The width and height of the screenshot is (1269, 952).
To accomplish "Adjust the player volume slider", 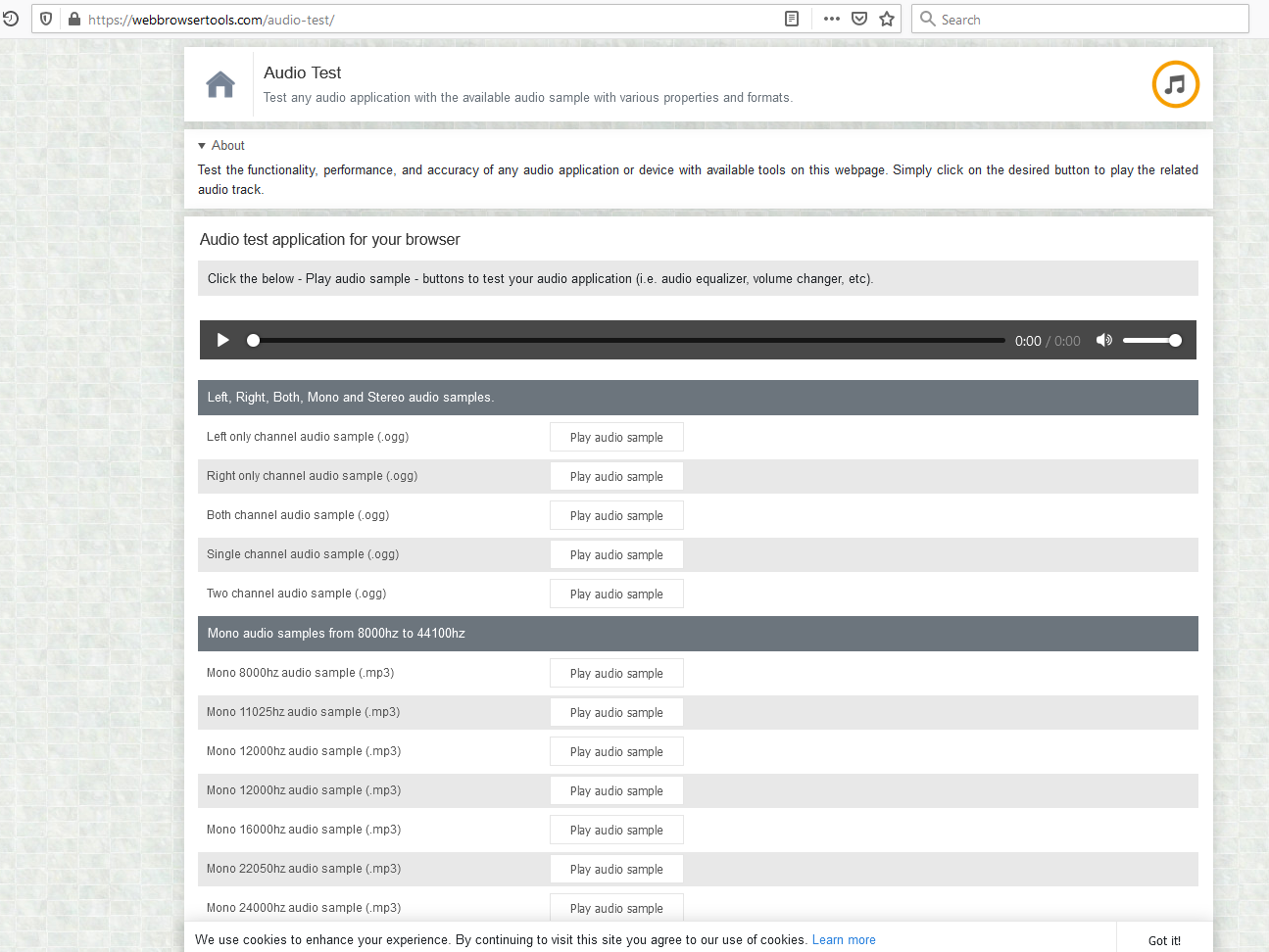I will 1151,340.
